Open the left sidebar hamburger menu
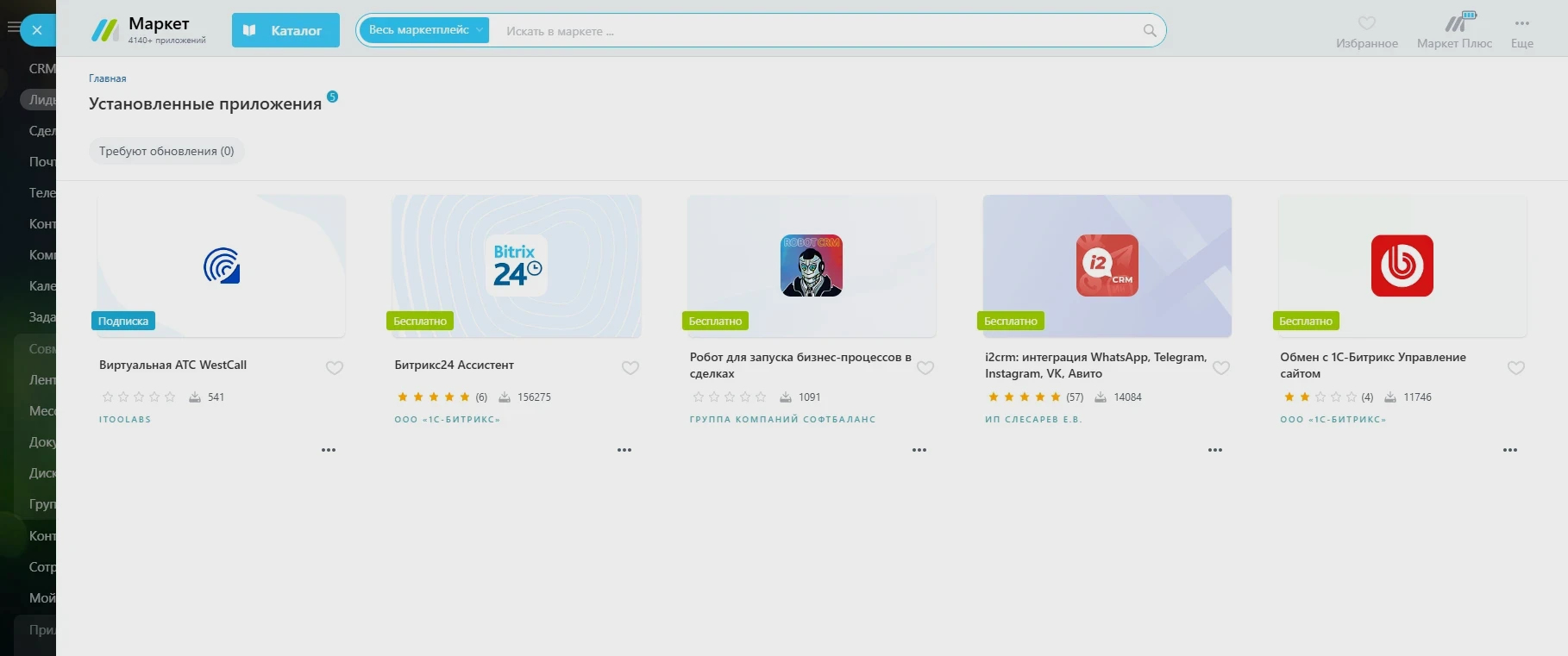This screenshot has height=656, width=1568. [x=13, y=28]
